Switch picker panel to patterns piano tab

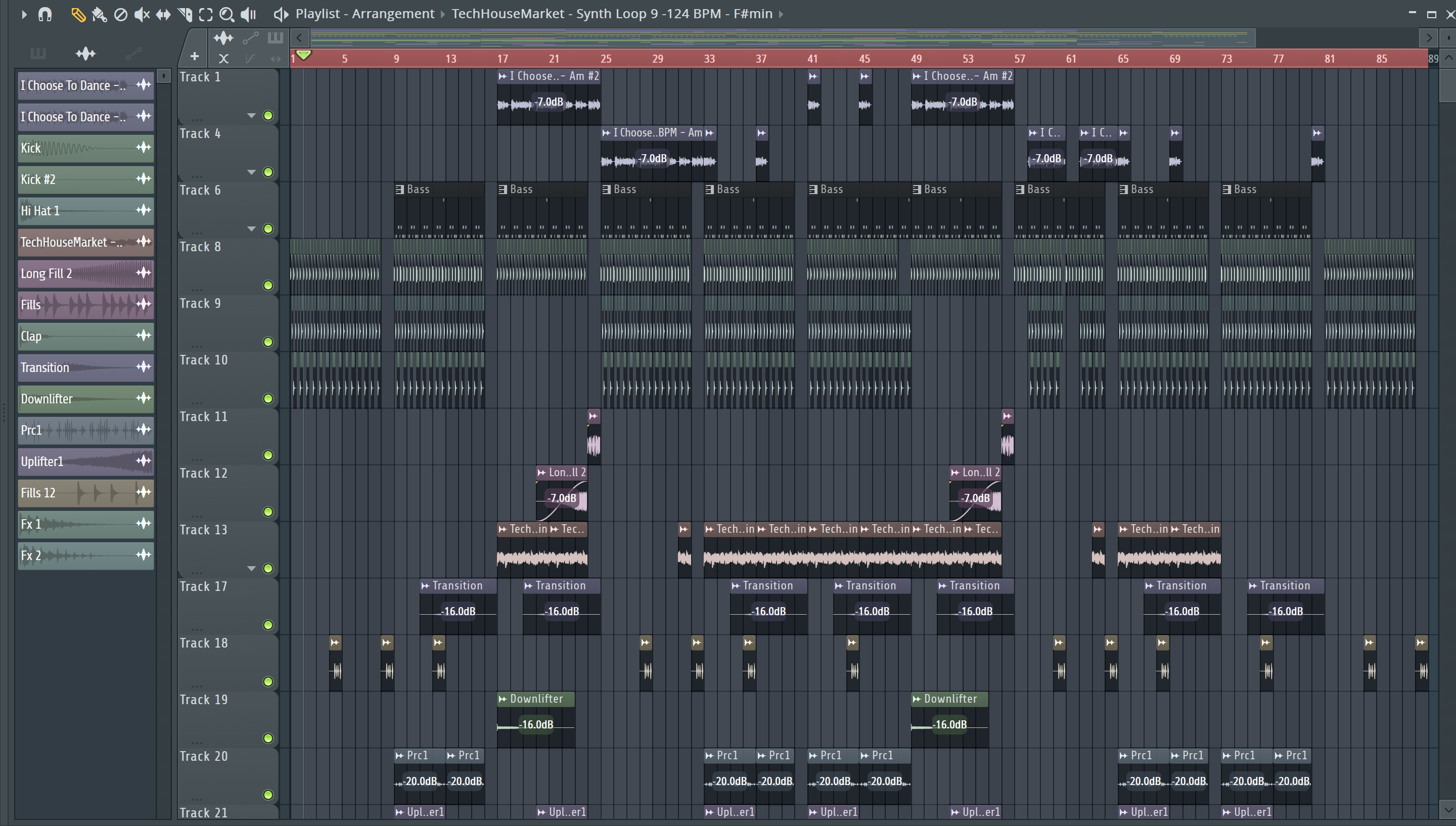tap(38, 54)
